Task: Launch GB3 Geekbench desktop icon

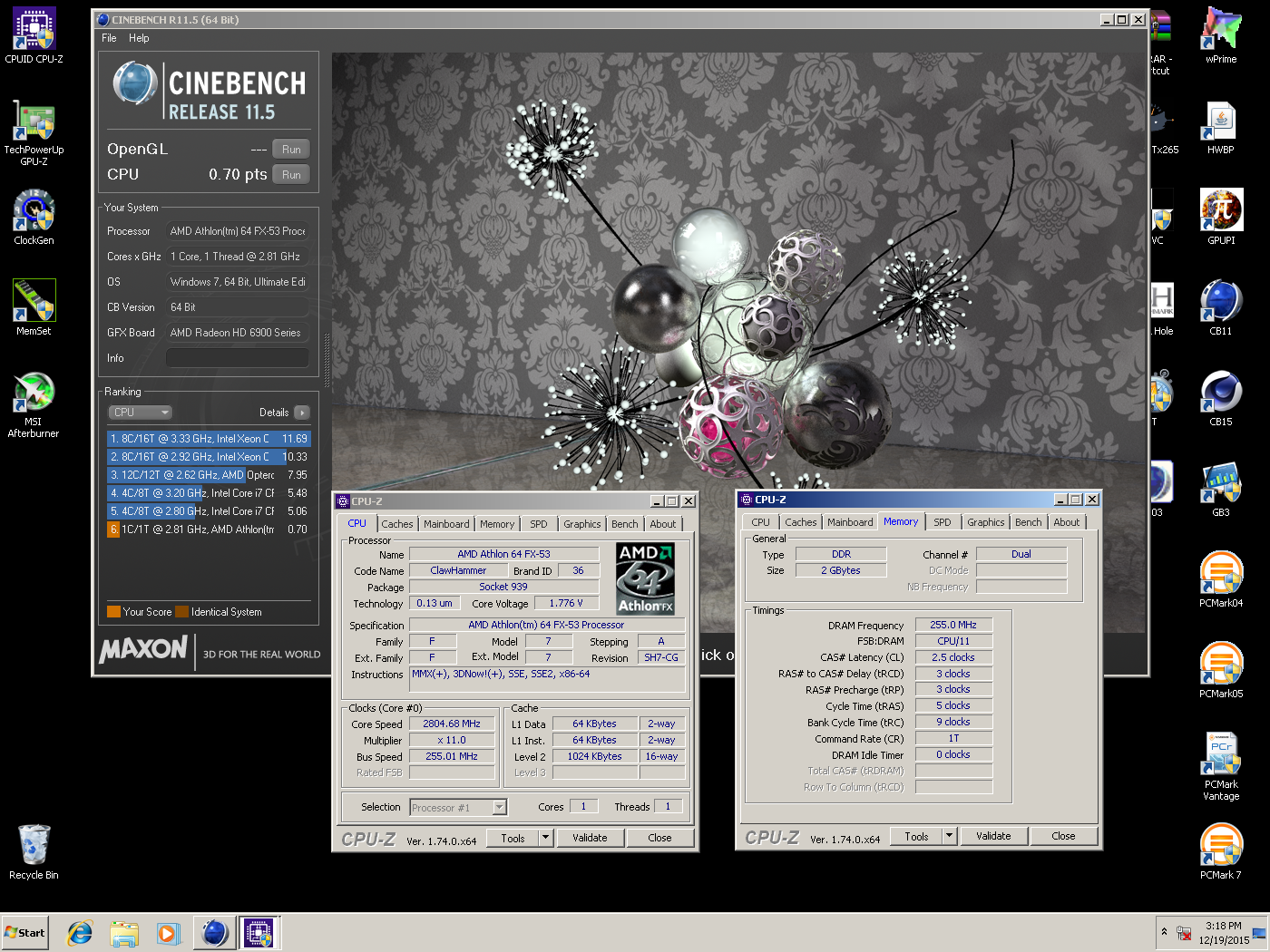Action: click(1221, 490)
